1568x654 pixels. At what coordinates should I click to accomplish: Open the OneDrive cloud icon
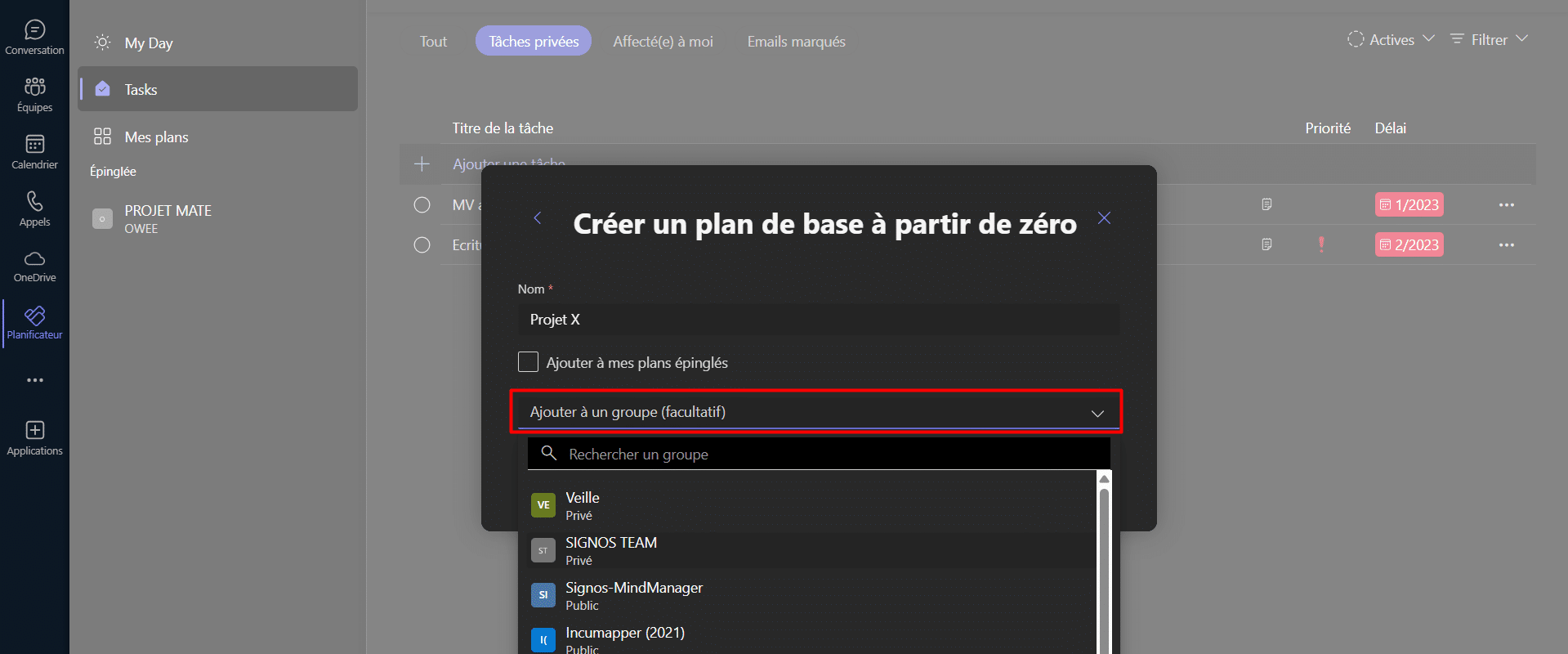pos(34,267)
